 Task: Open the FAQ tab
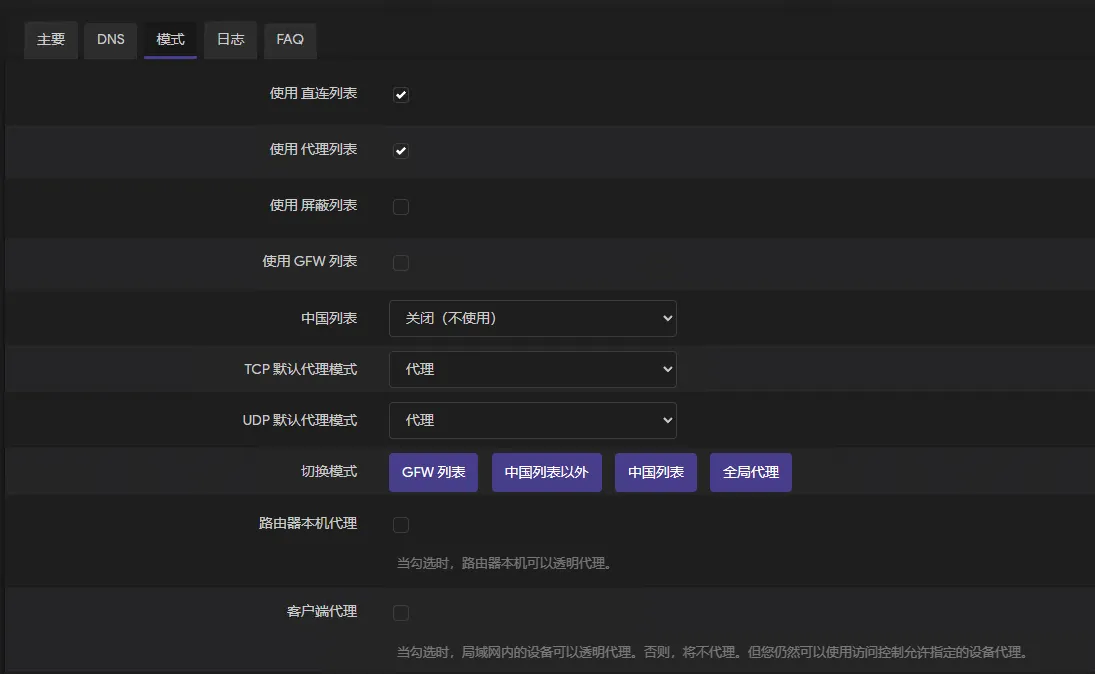pos(290,40)
